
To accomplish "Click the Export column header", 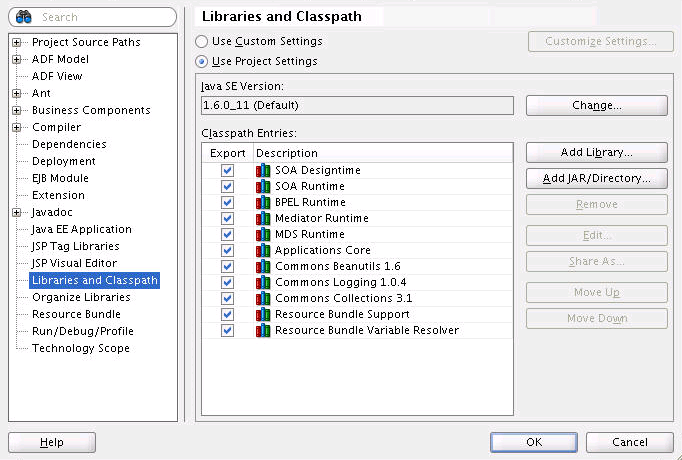I will point(227,153).
